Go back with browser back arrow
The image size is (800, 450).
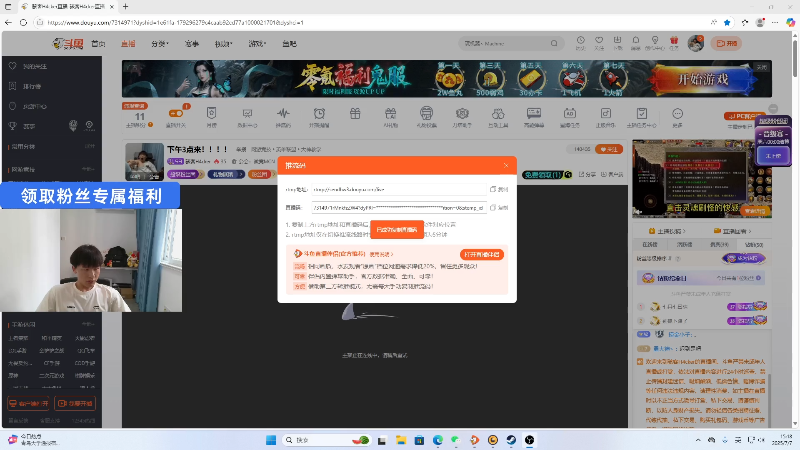8,22
